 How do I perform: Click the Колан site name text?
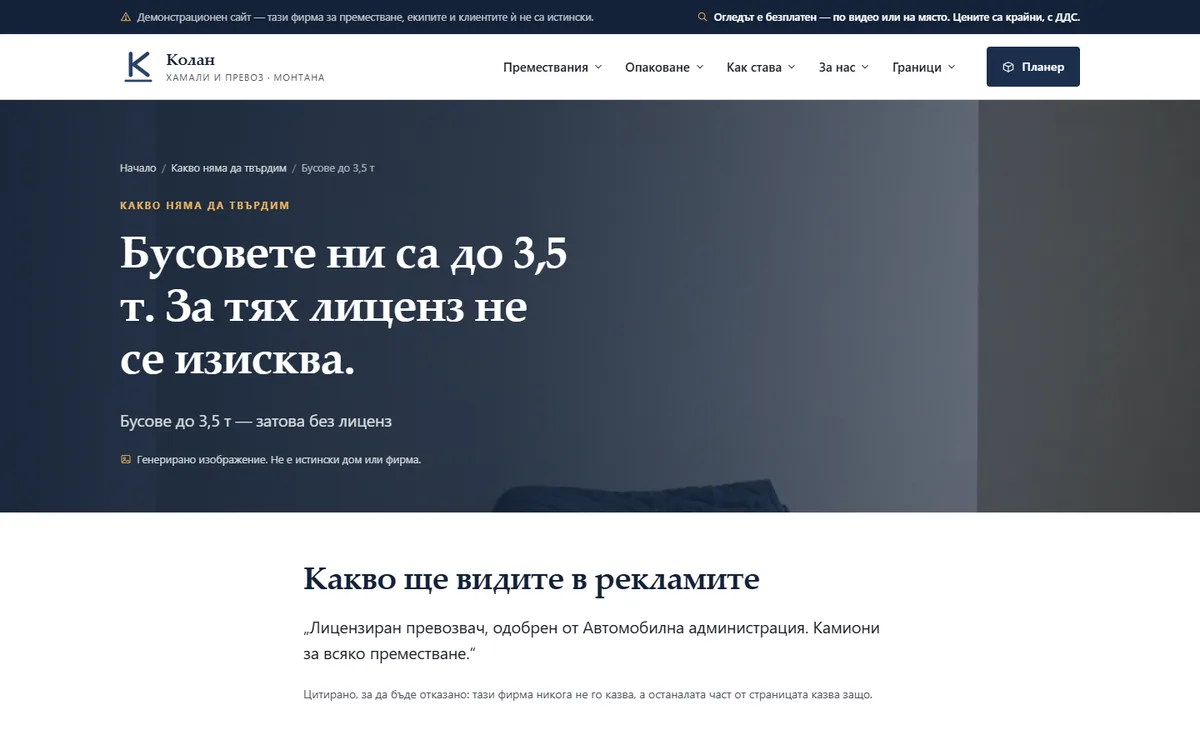191,60
